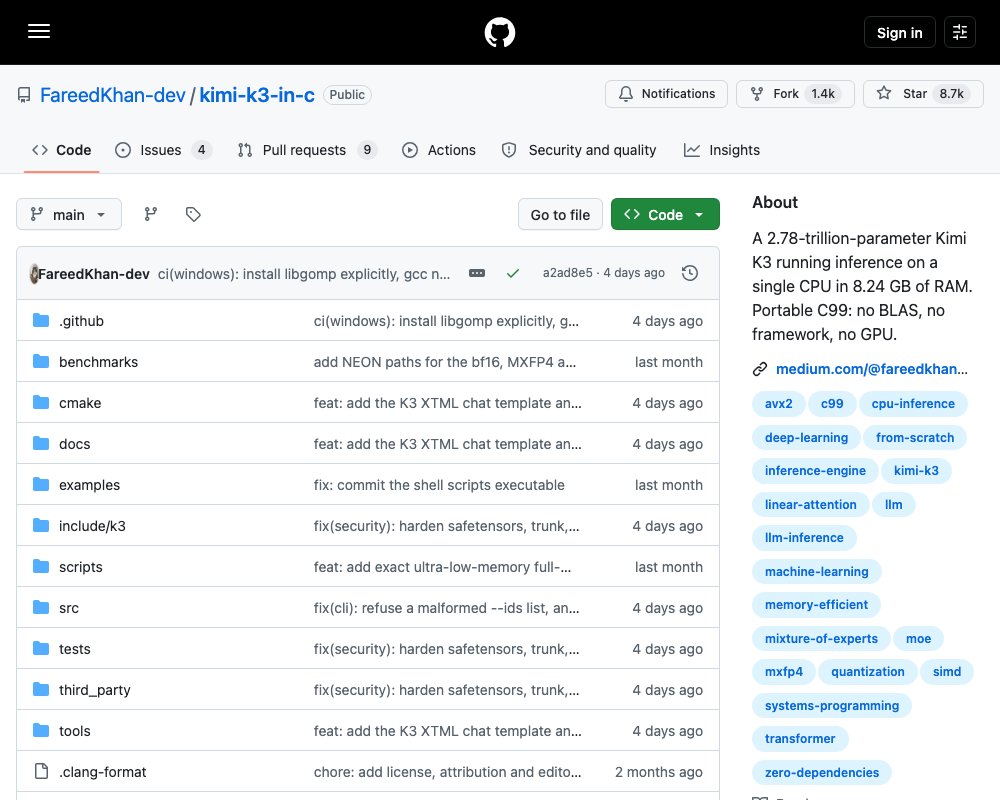
Task: Open commit 'fix: commit the shell scripts executable'
Action: click(x=439, y=485)
